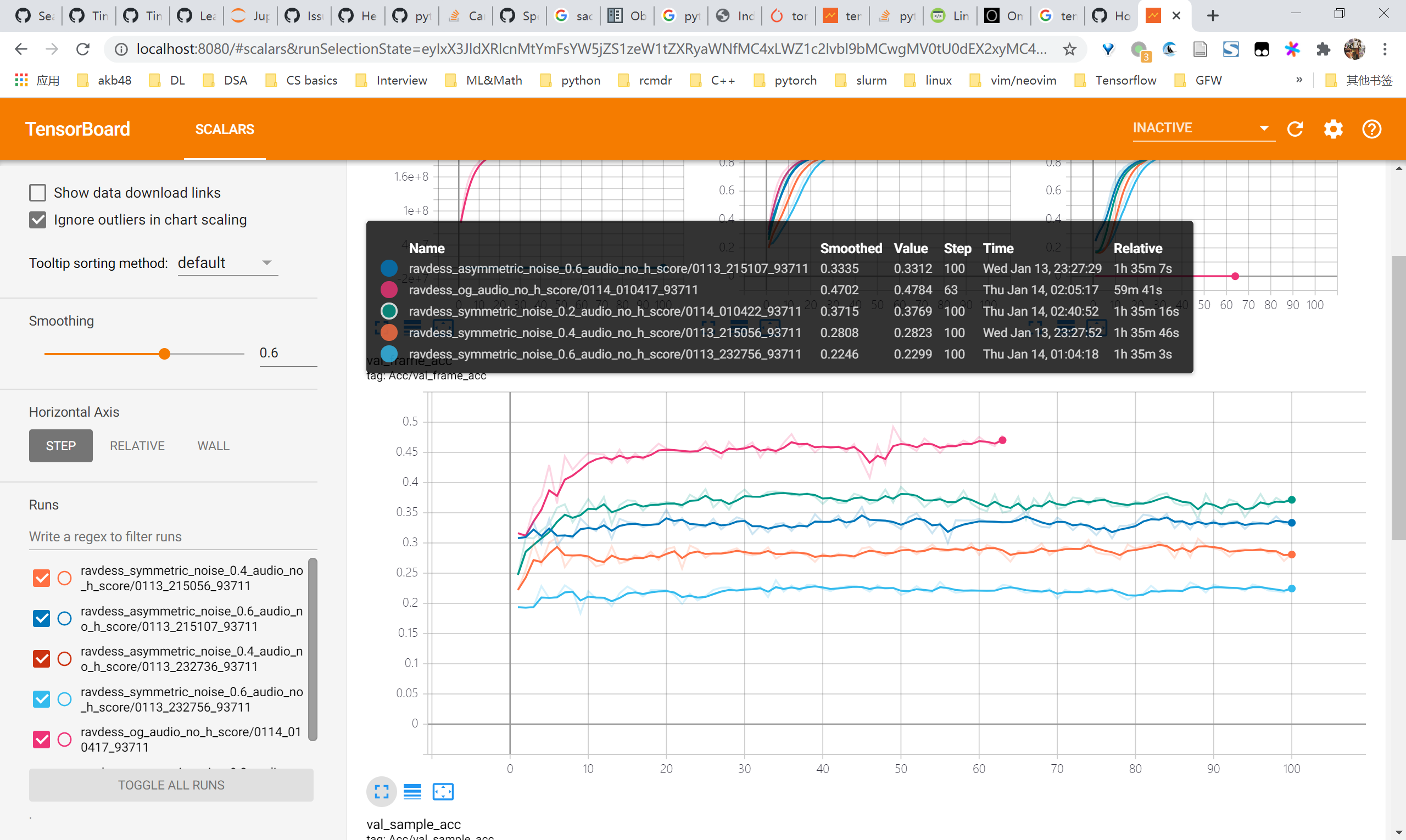Open TensorBoard settings gear
Screen dimensions: 1406x840
[x=1333, y=129]
